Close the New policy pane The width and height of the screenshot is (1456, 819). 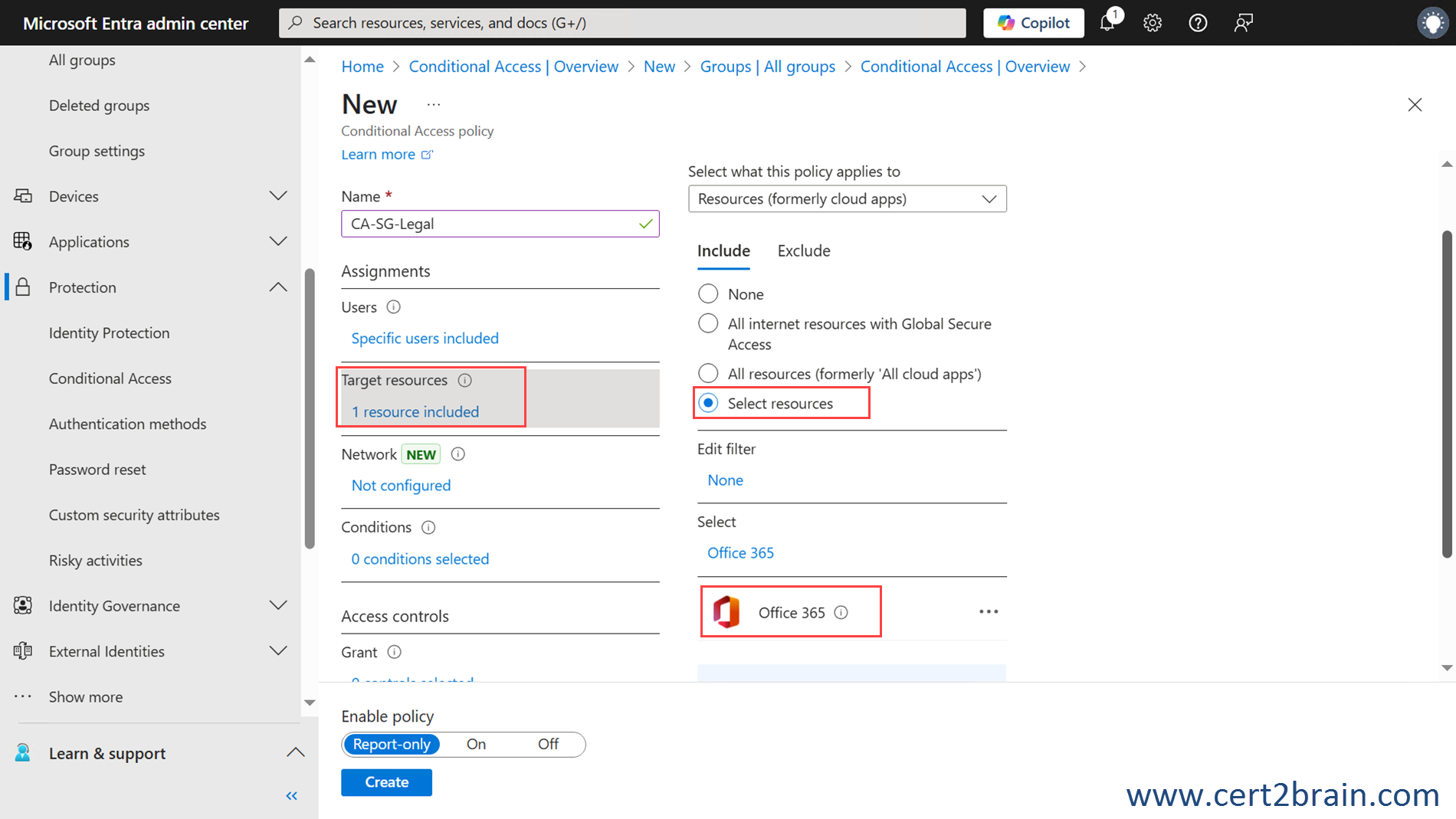(x=1415, y=105)
